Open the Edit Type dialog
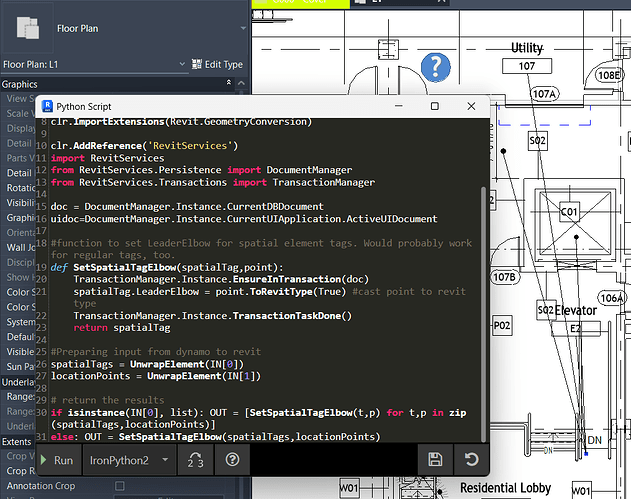Screen dimensions: 631x499 coord(216,64)
